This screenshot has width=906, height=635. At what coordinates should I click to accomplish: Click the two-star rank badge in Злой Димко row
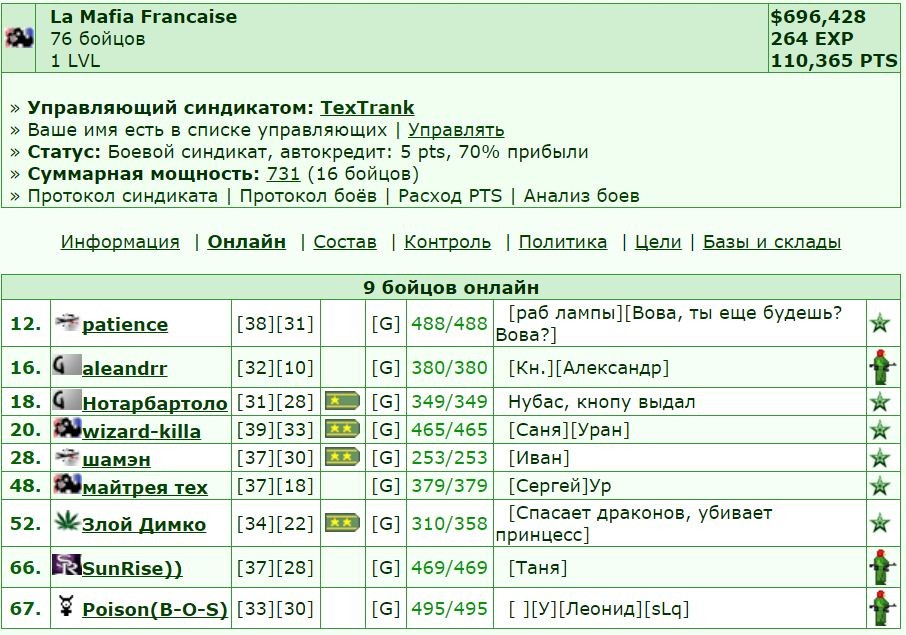[342, 523]
